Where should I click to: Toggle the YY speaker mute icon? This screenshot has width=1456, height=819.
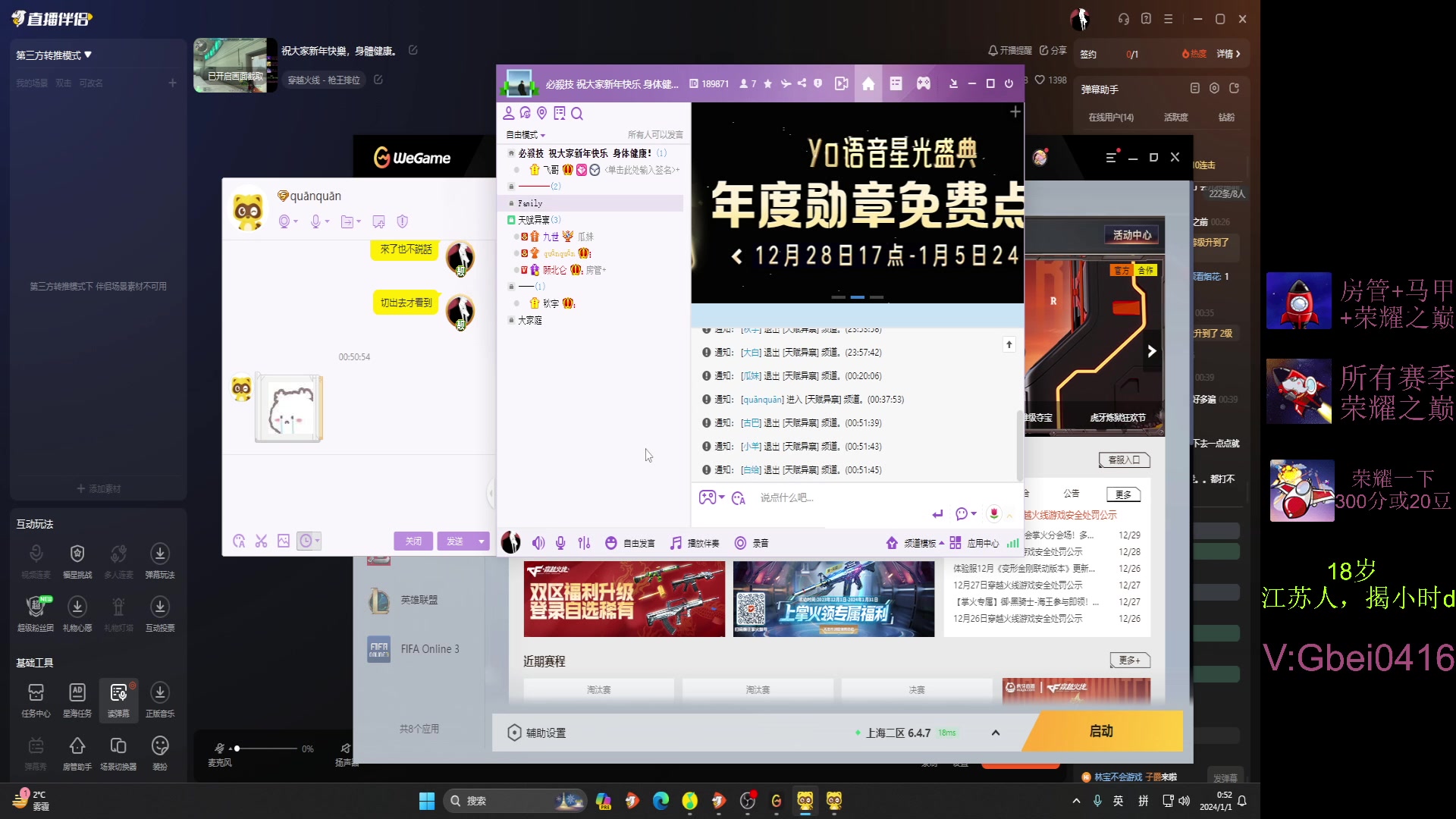pos(538,543)
